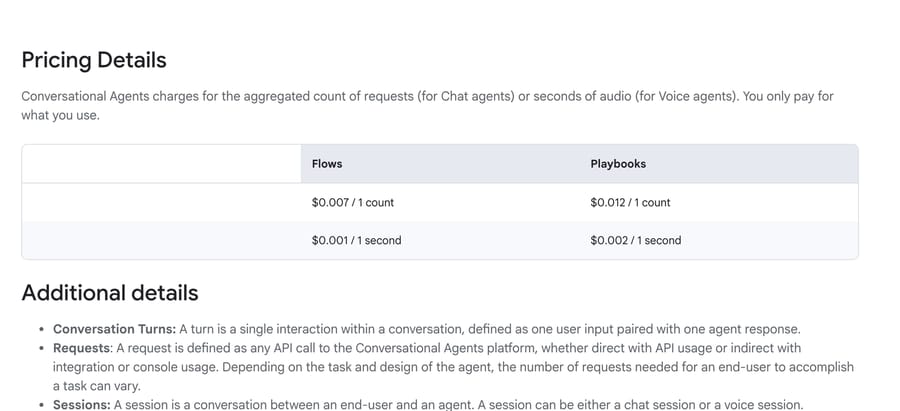
Task: Click the Requests bullet term
Action: click(81, 348)
